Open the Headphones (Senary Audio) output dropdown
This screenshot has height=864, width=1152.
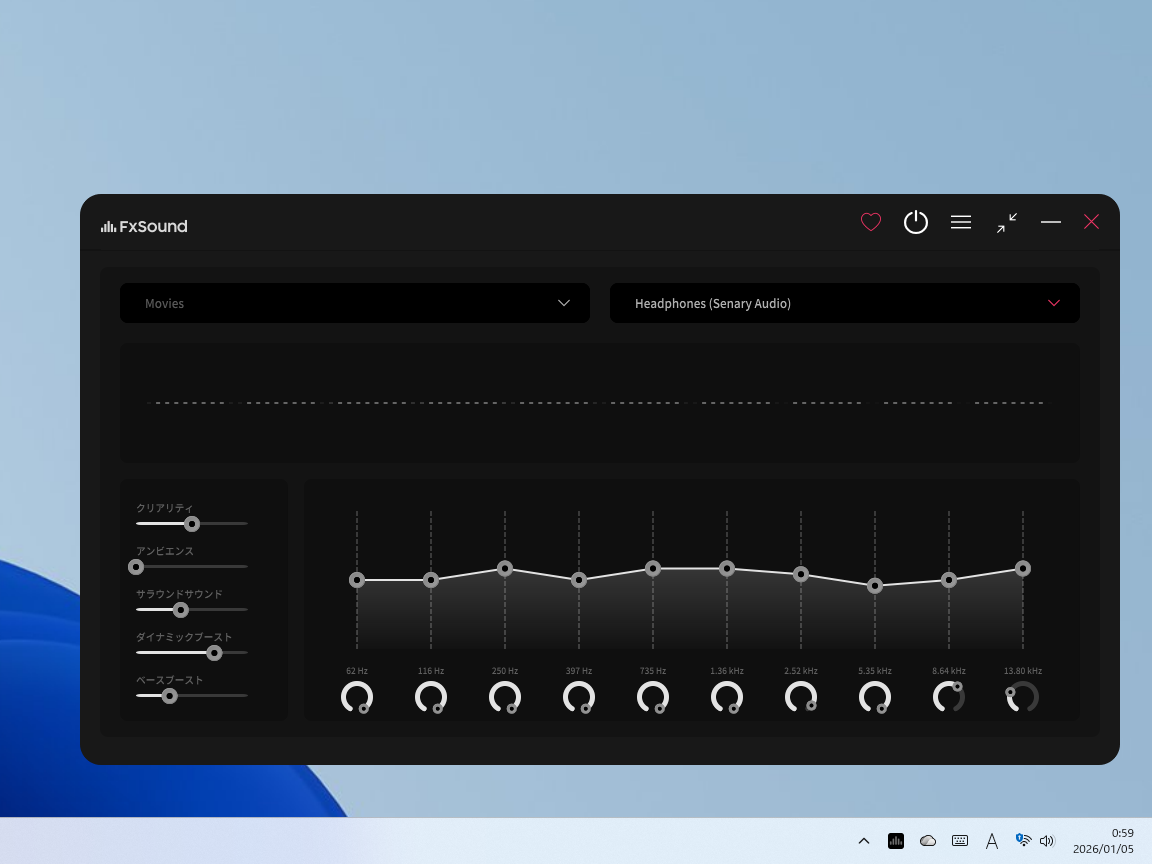(x=844, y=302)
